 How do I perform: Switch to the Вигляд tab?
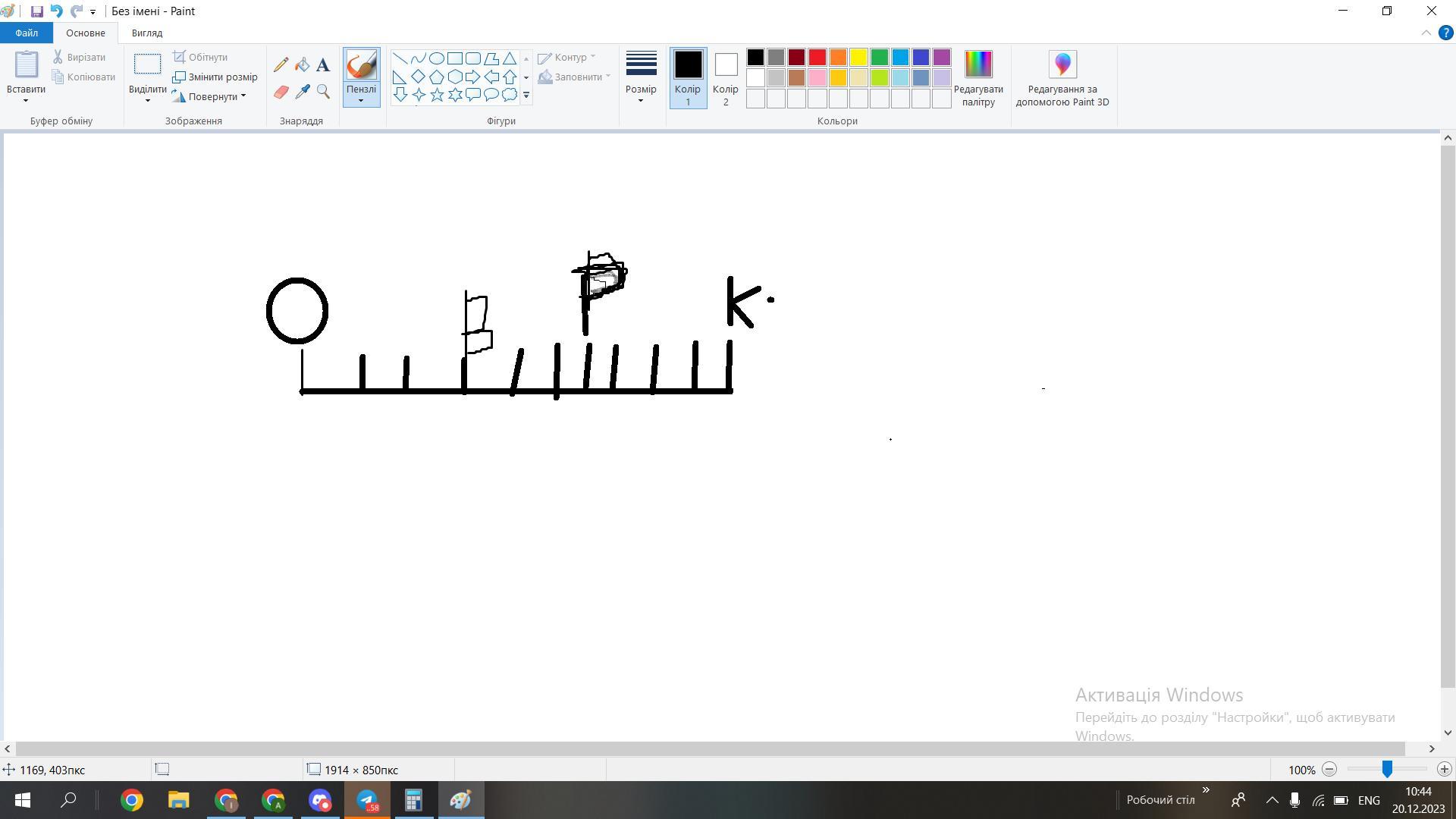point(146,33)
